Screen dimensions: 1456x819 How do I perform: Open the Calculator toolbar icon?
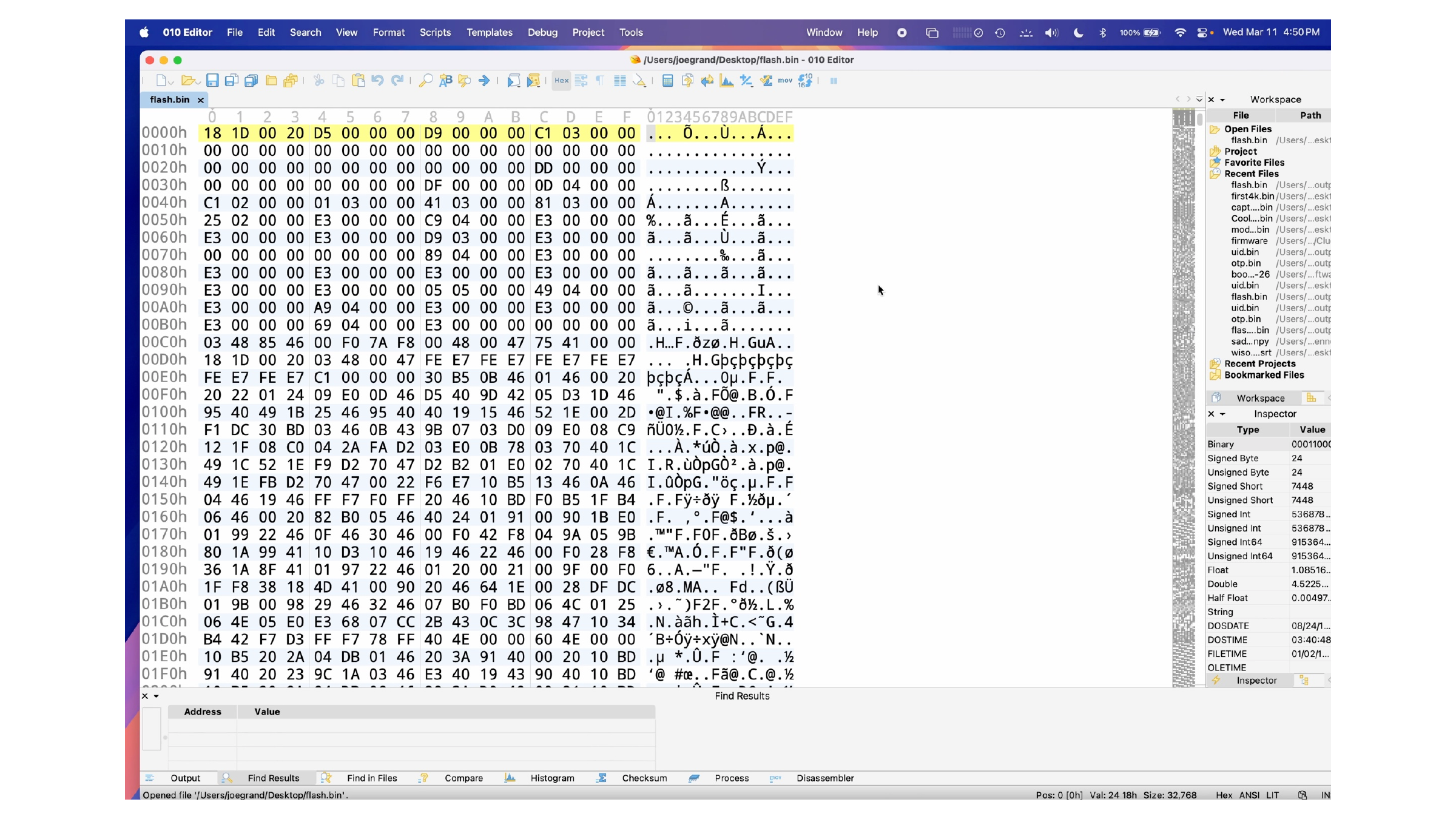click(667, 81)
